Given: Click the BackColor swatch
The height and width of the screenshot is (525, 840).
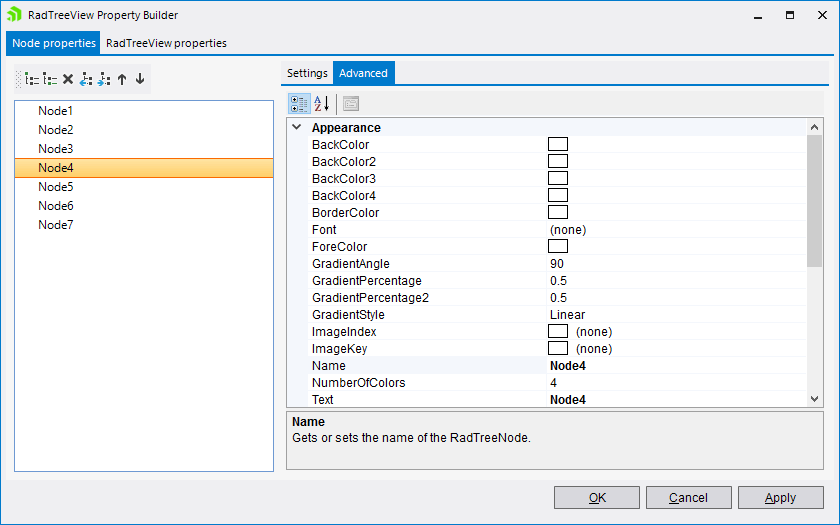Looking at the screenshot, I should tap(558, 144).
